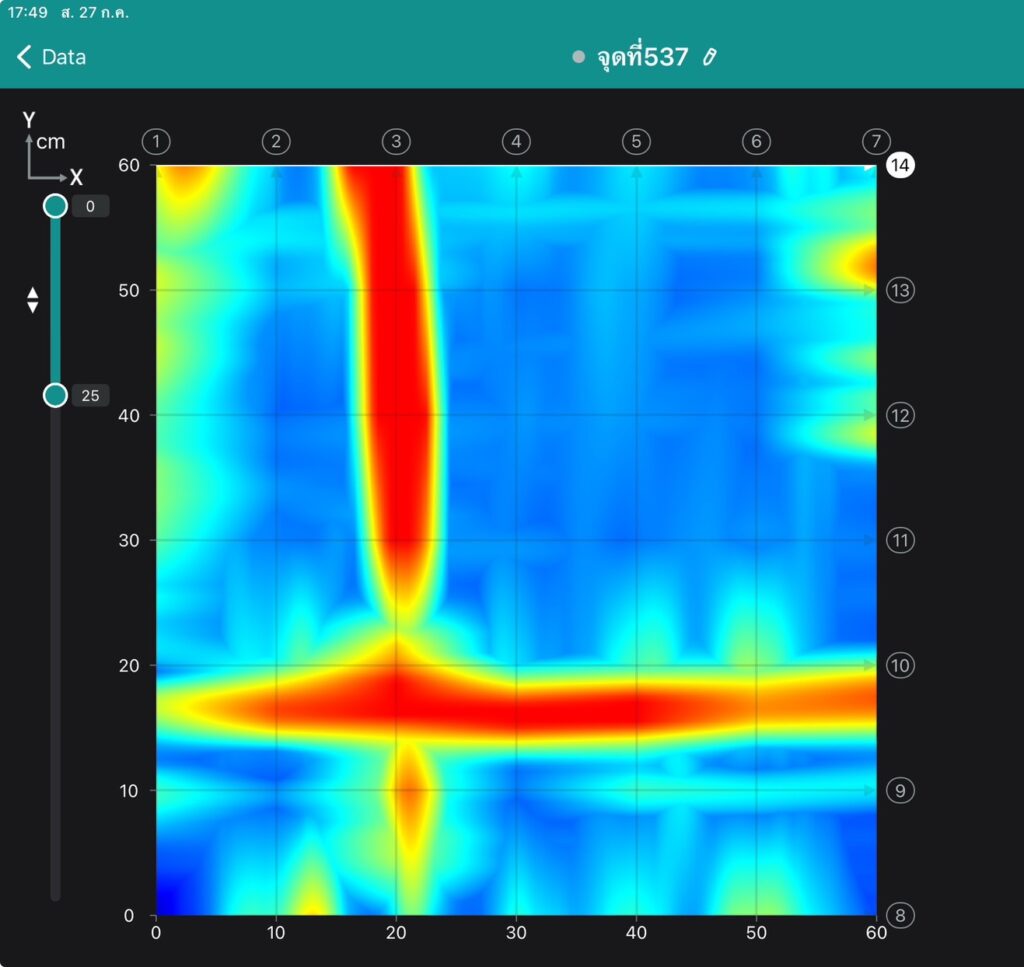Tap the depth value label 25

click(x=90, y=396)
